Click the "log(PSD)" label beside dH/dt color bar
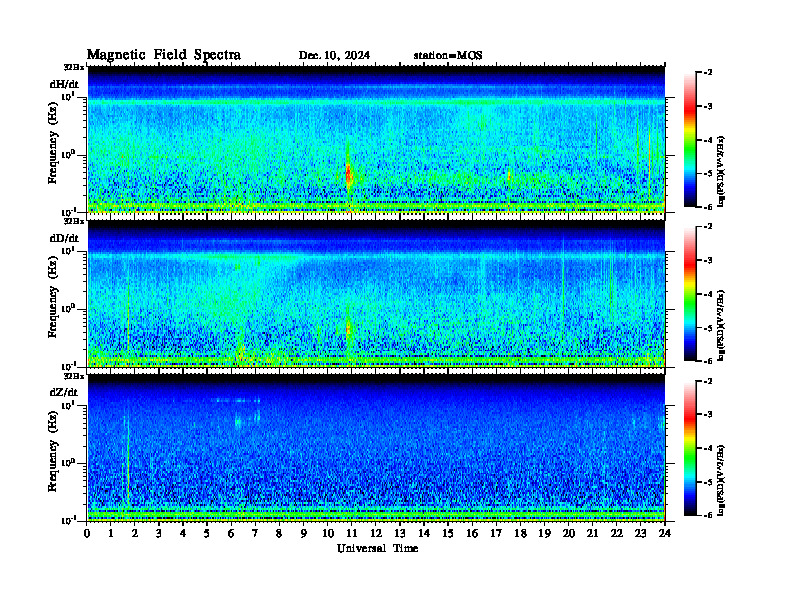The width and height of the screenshot is (792, 612). point(721,171)
